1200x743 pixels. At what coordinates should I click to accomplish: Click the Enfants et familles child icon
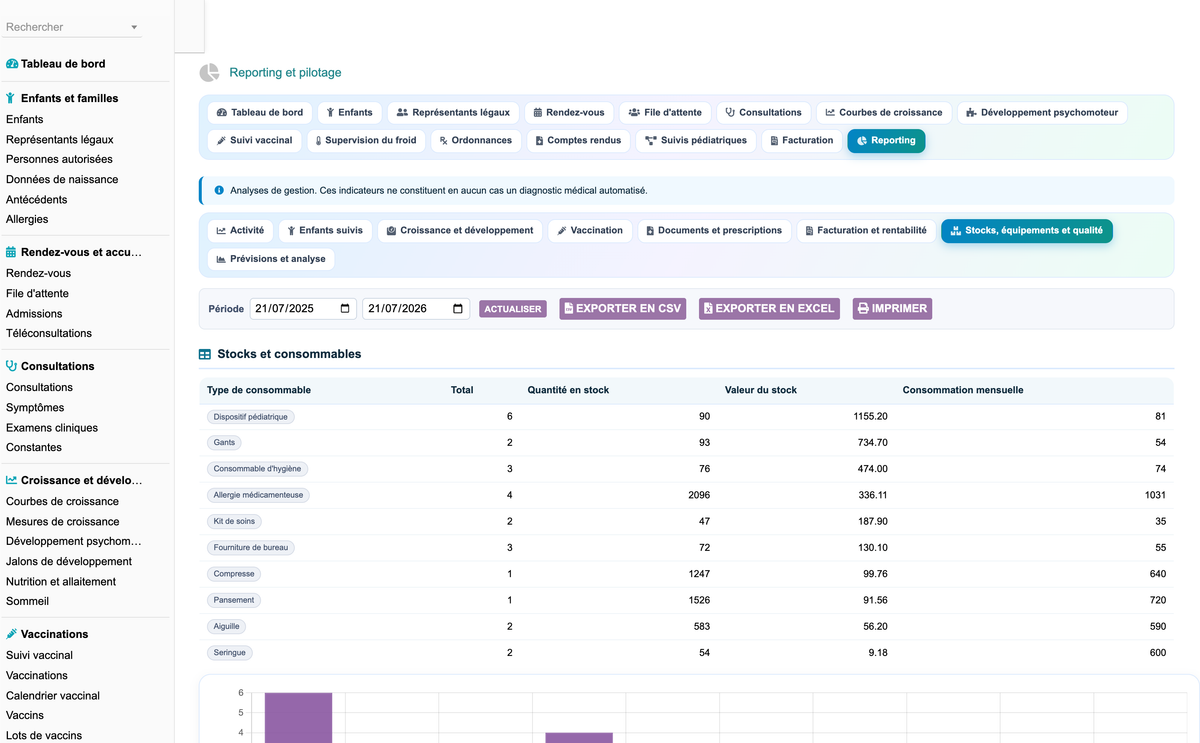click(11, 98)
